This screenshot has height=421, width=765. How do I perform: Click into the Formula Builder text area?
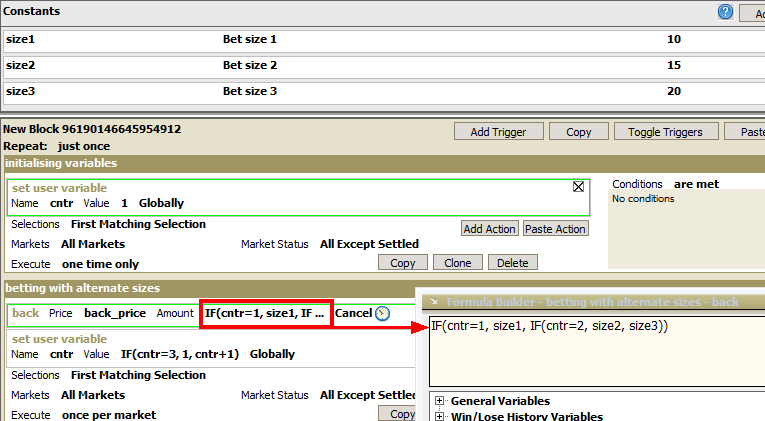tap(597, 351)
